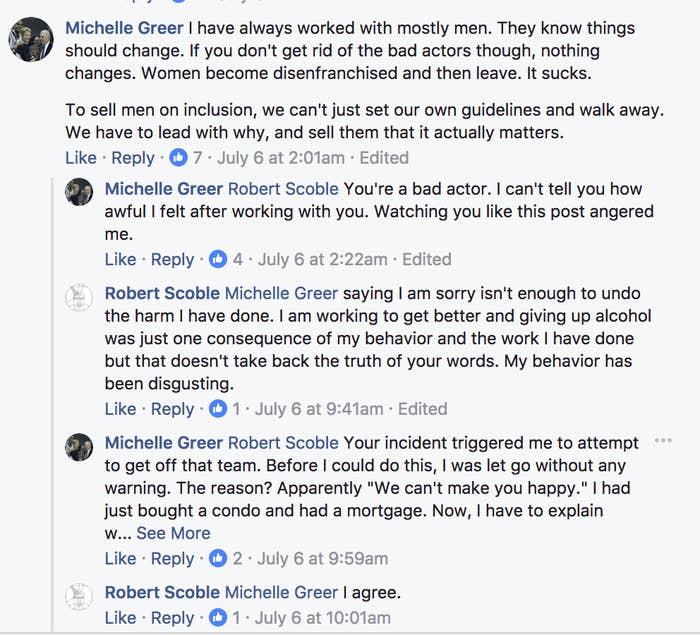This screenshot has width=700, height=635.
Task: Open Robert Scoble's avatar on sorry comment
Action: click(79, 297)
